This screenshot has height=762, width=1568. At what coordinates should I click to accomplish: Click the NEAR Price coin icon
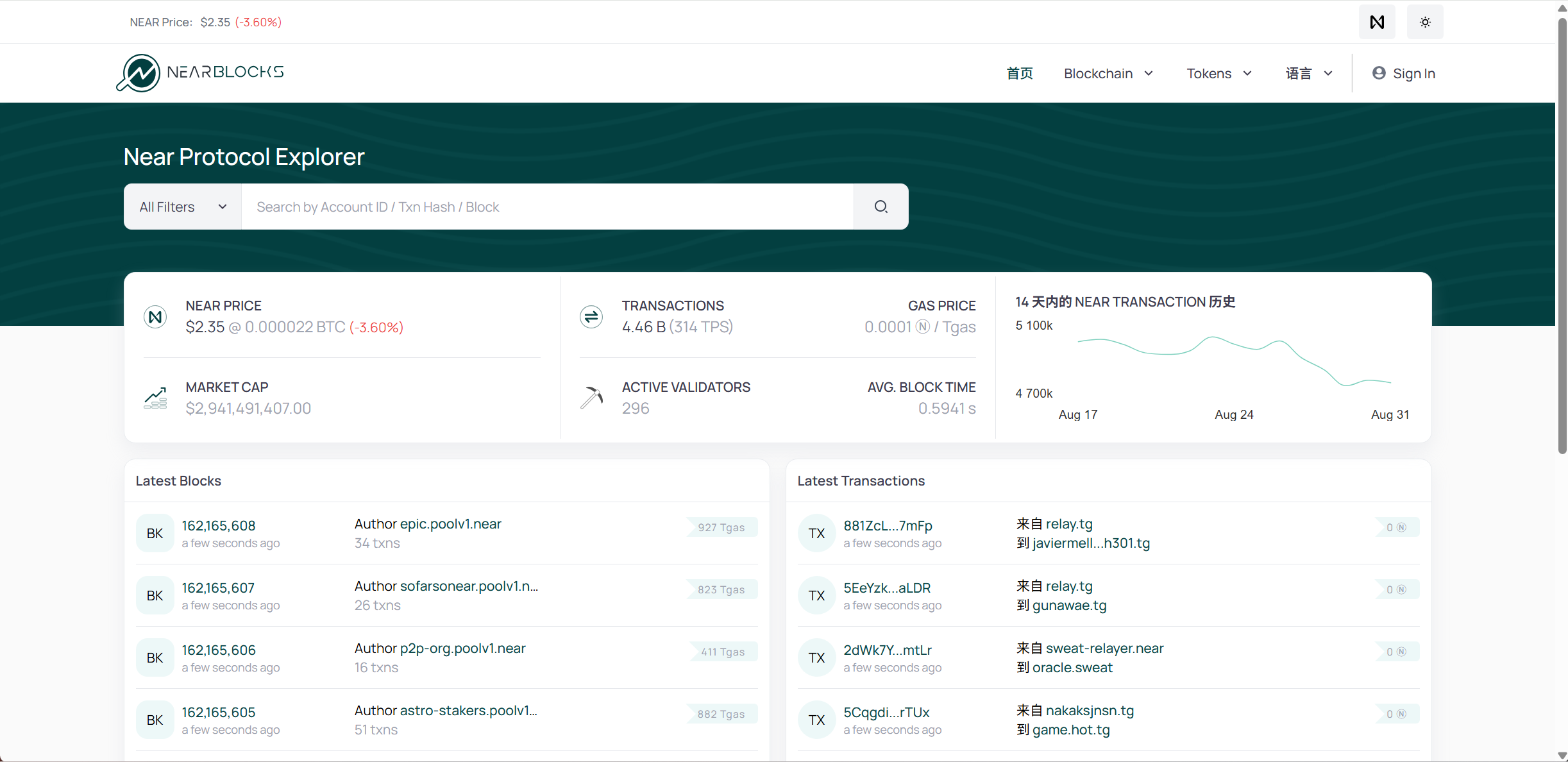coord(155,317)
